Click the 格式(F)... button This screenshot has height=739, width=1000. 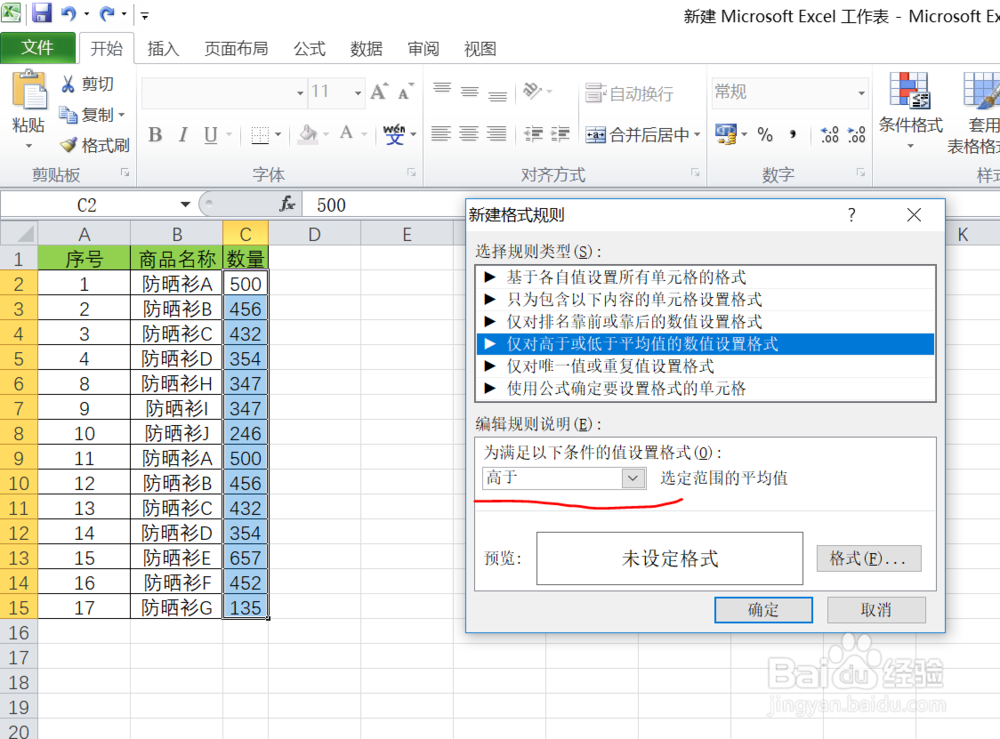point(869,559)
